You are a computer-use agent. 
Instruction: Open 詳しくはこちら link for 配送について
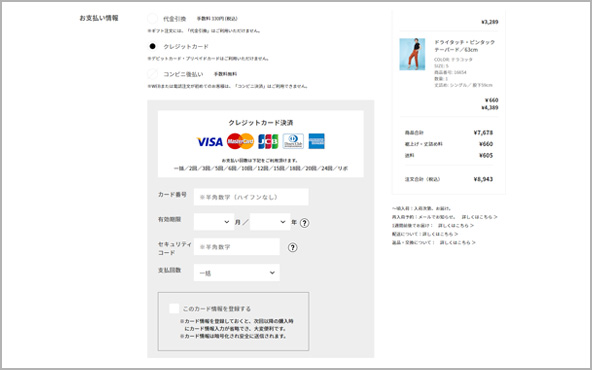440,234
